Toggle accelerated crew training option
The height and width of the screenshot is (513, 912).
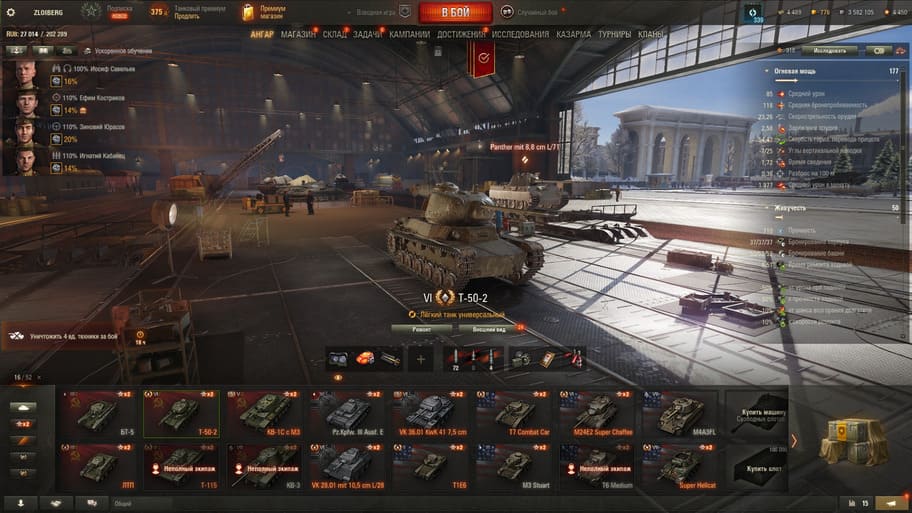118,51
